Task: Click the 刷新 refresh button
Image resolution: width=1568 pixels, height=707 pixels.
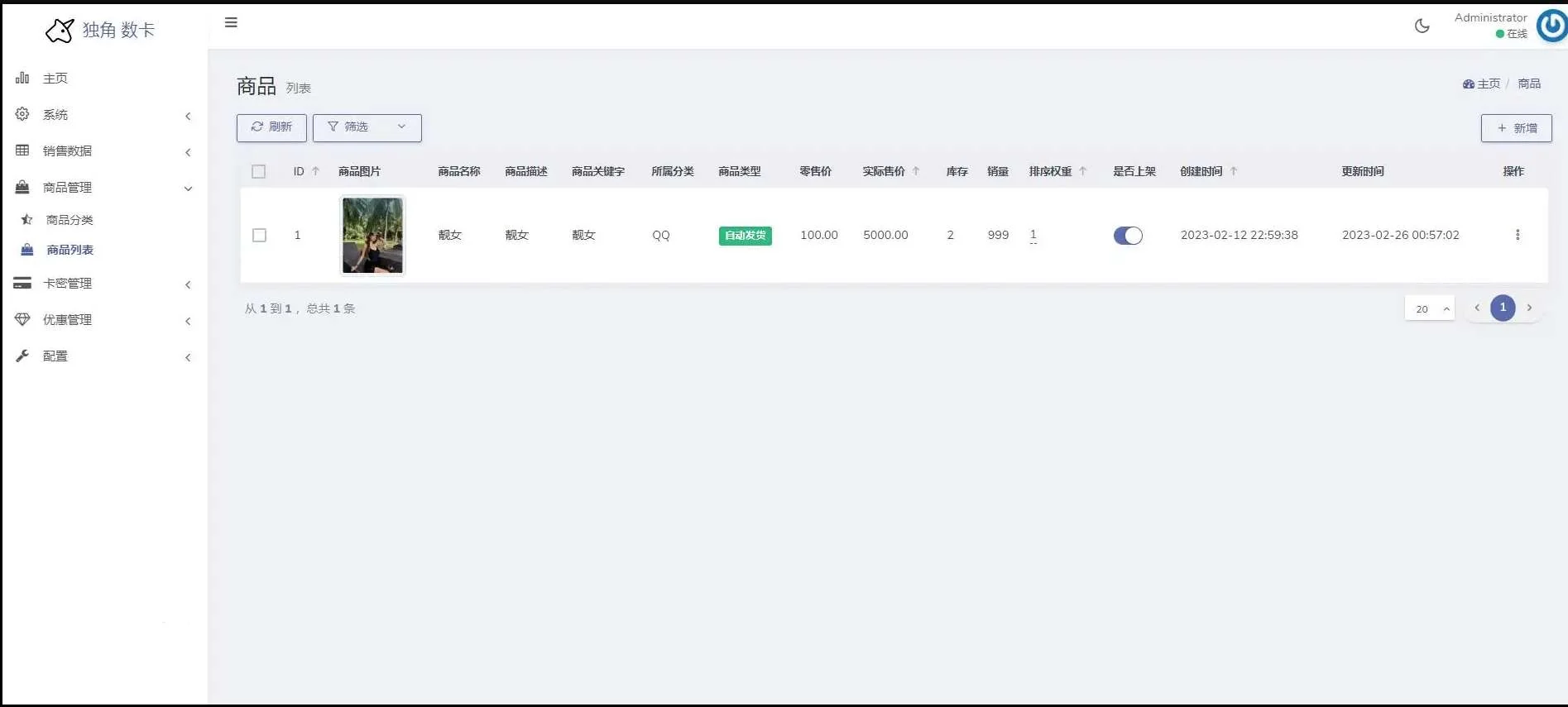Action: (x=271, y=127)
